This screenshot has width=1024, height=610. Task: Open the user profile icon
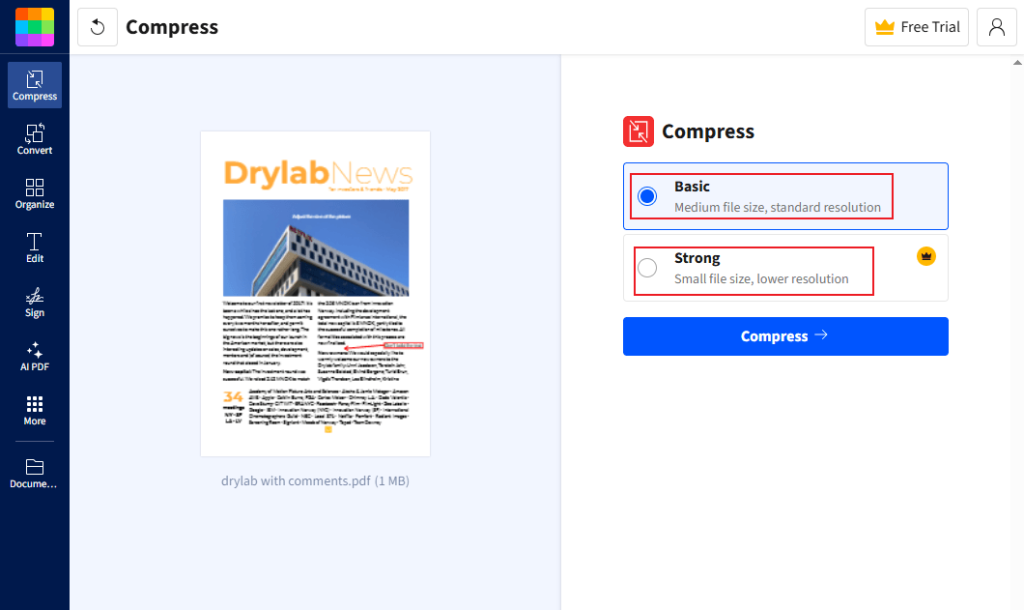click(996, 27)
